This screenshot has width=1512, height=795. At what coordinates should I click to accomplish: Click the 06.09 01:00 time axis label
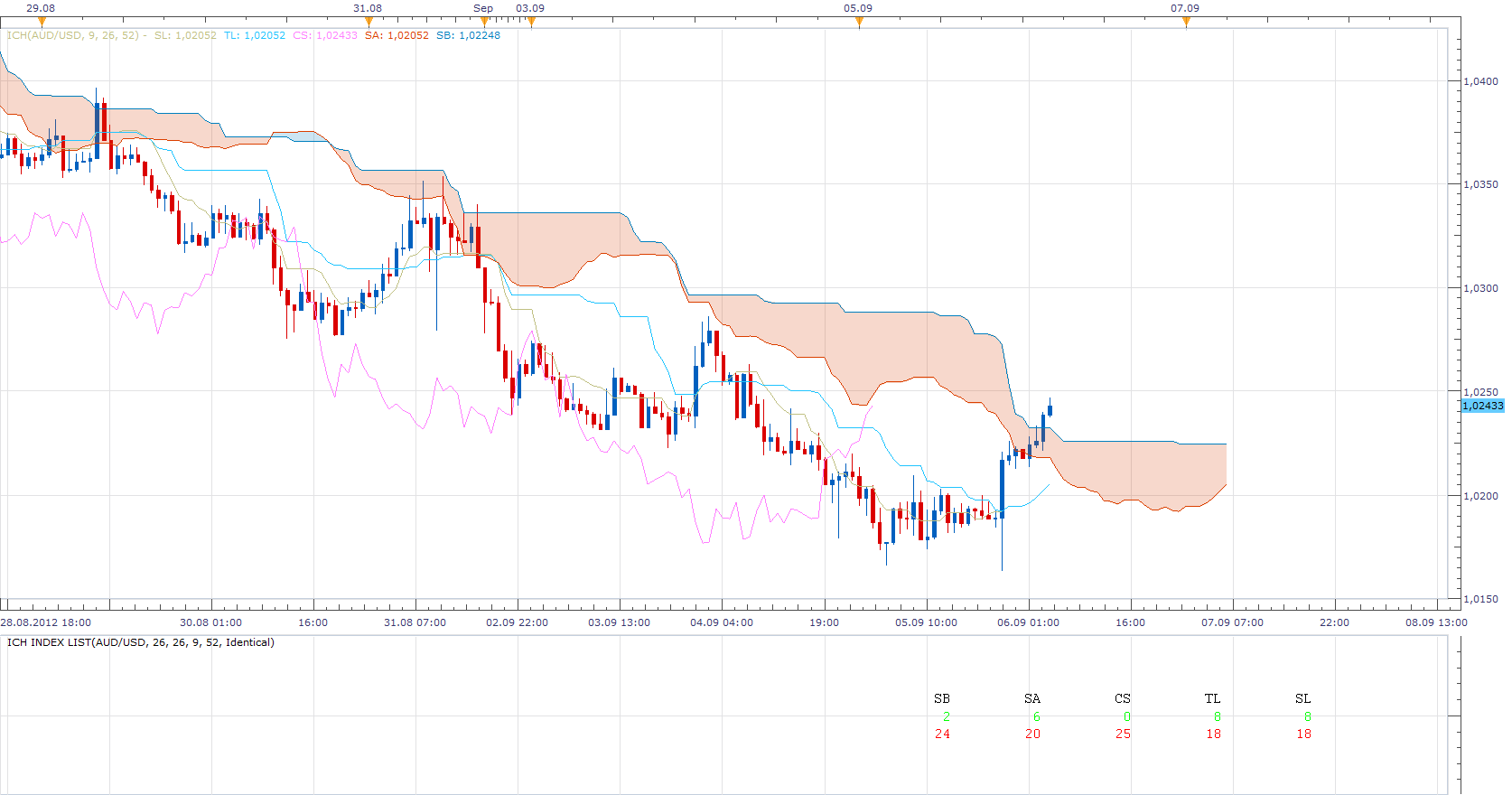[x=1028, y=622]
